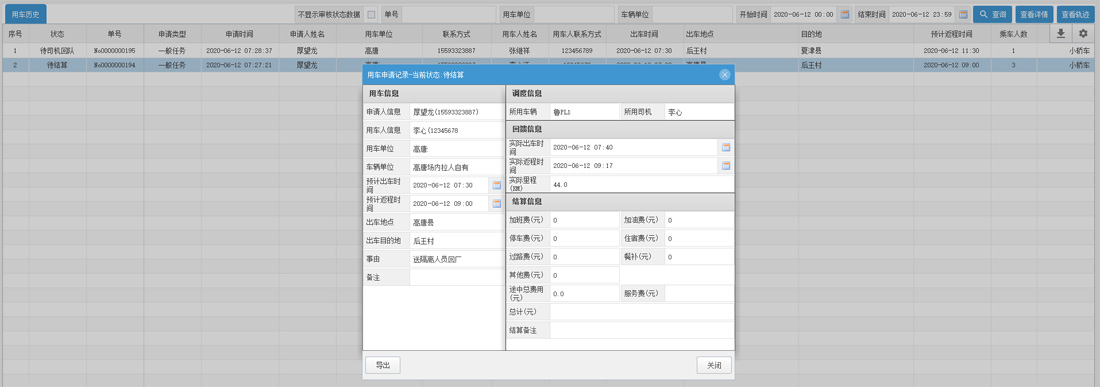The height and width of the screenshot is (387, 1100).
Task: Open the calendar for 实际出车时间
Action: tap(726, 147)
